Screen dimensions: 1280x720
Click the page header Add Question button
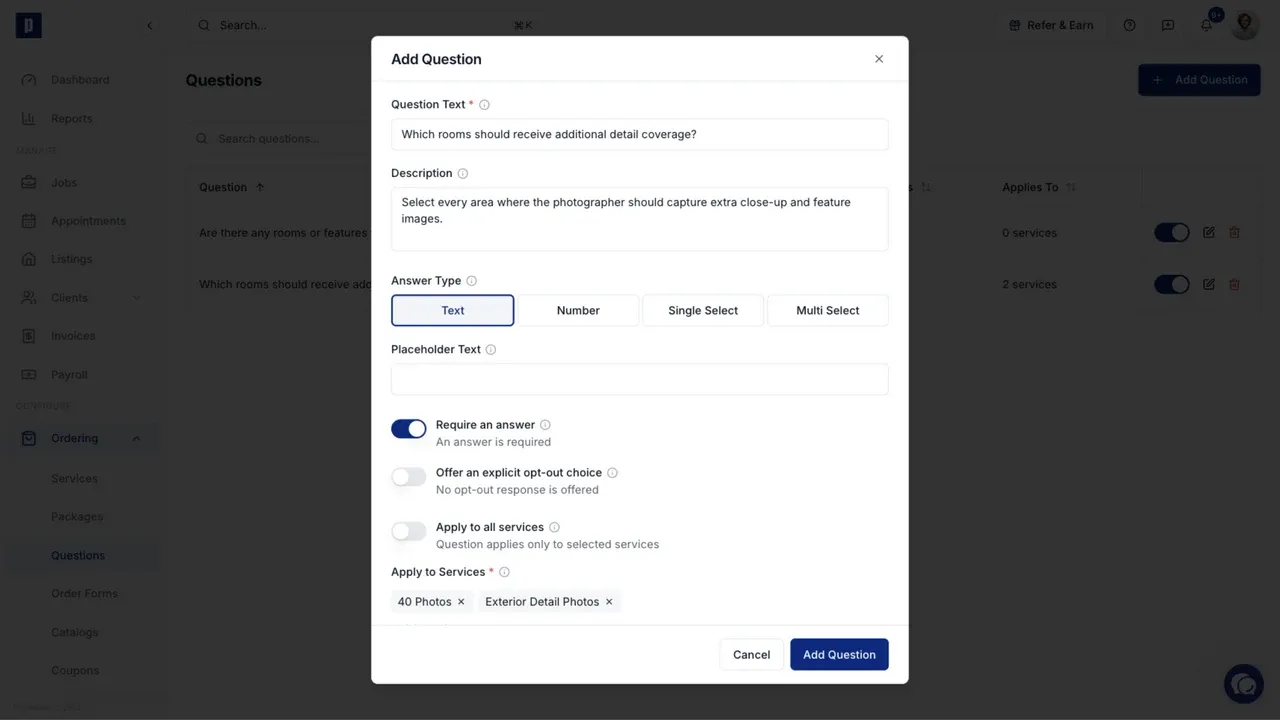1199,80
